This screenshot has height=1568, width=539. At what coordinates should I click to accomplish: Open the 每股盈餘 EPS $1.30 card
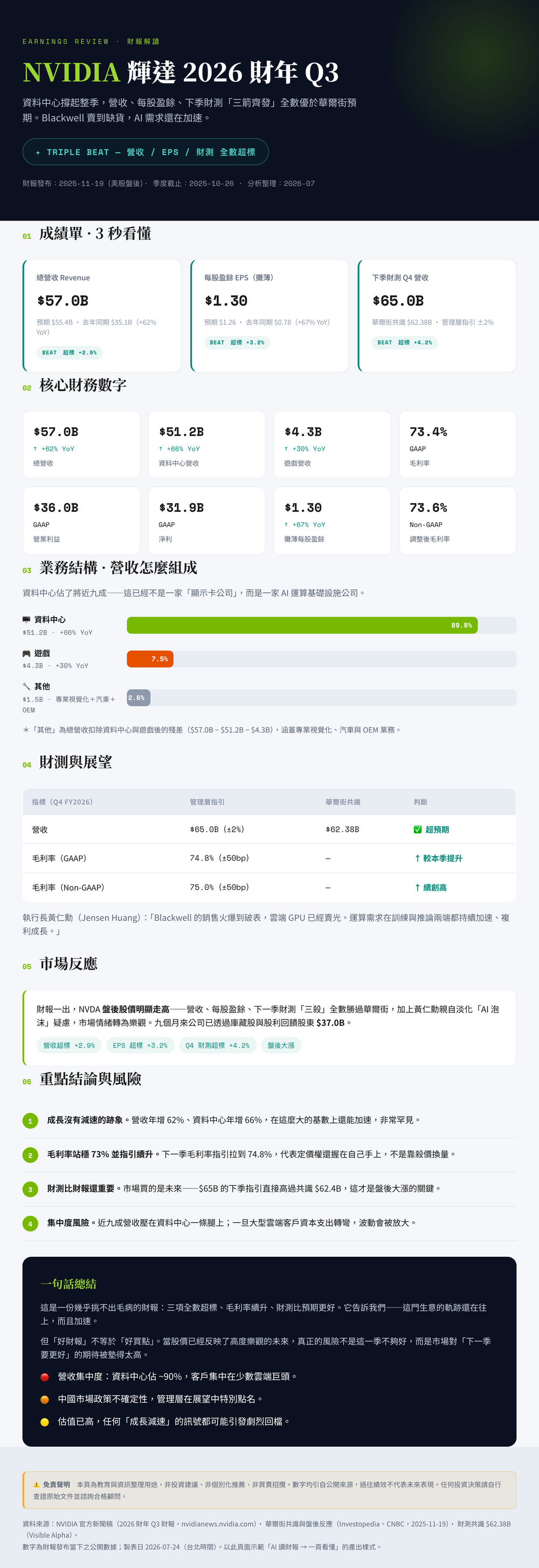[269, 316]
